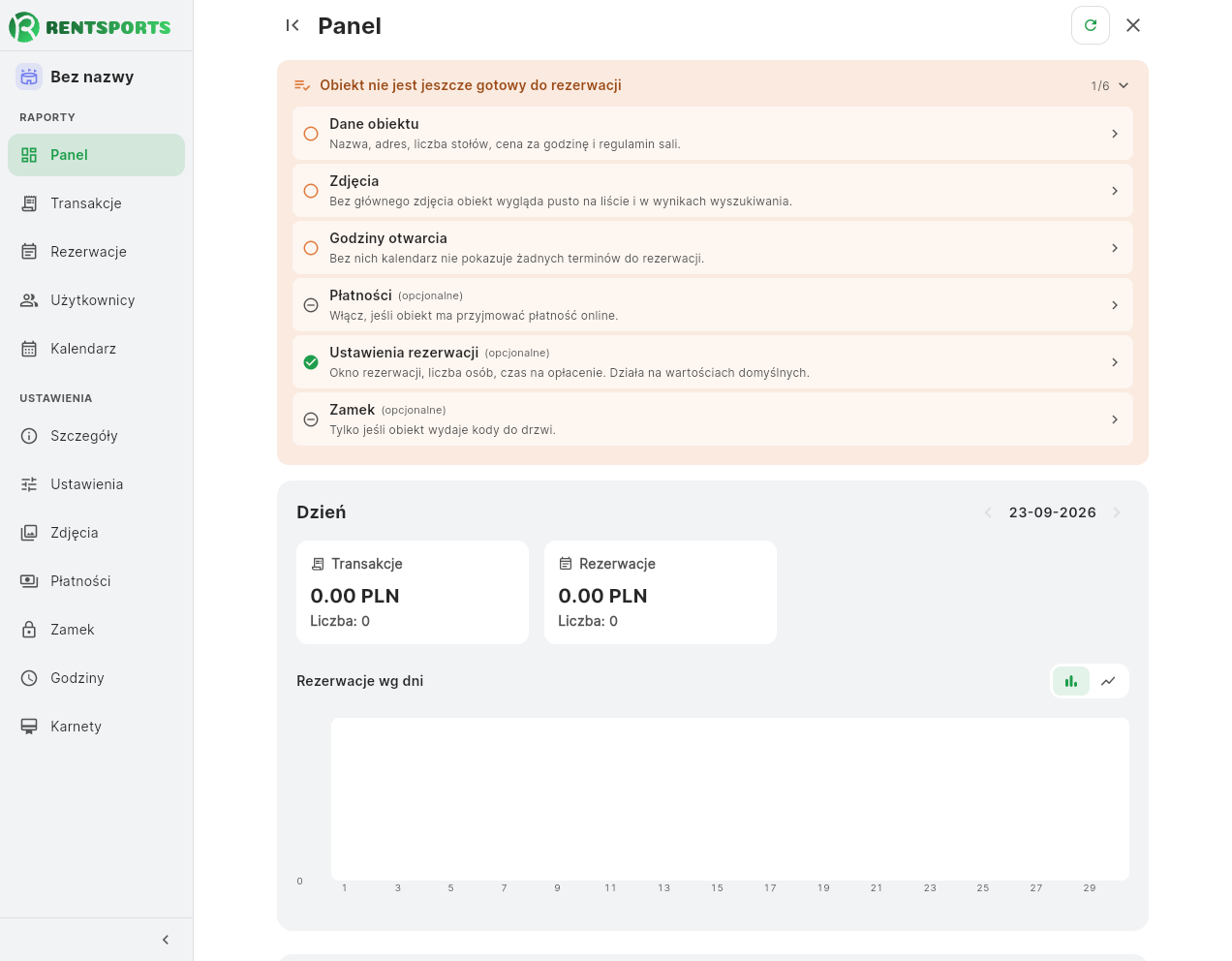Click the Bez nazwy venue name
The height and width of the screenshot is (961, 1232).
pos(92,77)
